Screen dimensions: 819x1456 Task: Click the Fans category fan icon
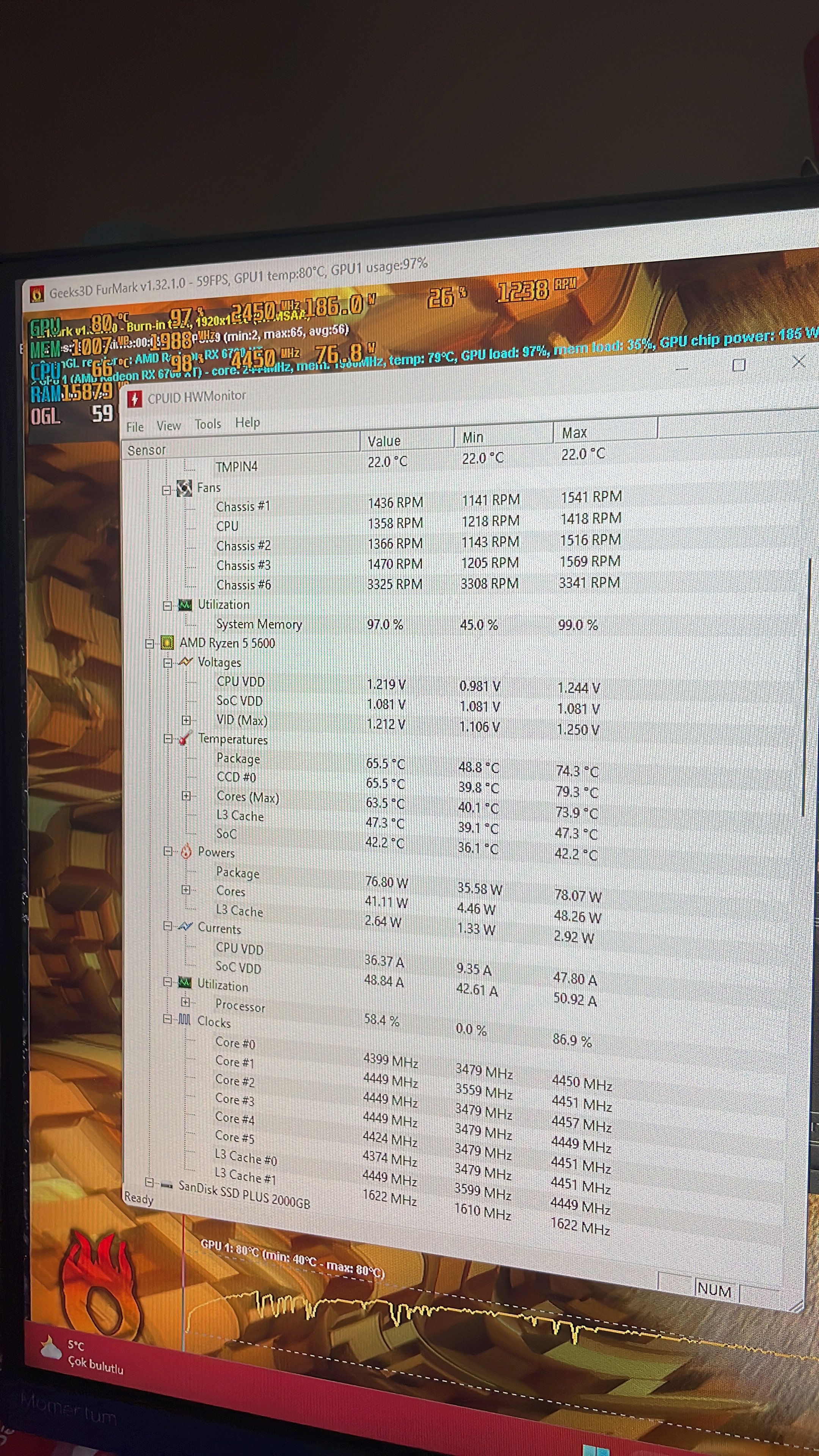click(184, 488)
